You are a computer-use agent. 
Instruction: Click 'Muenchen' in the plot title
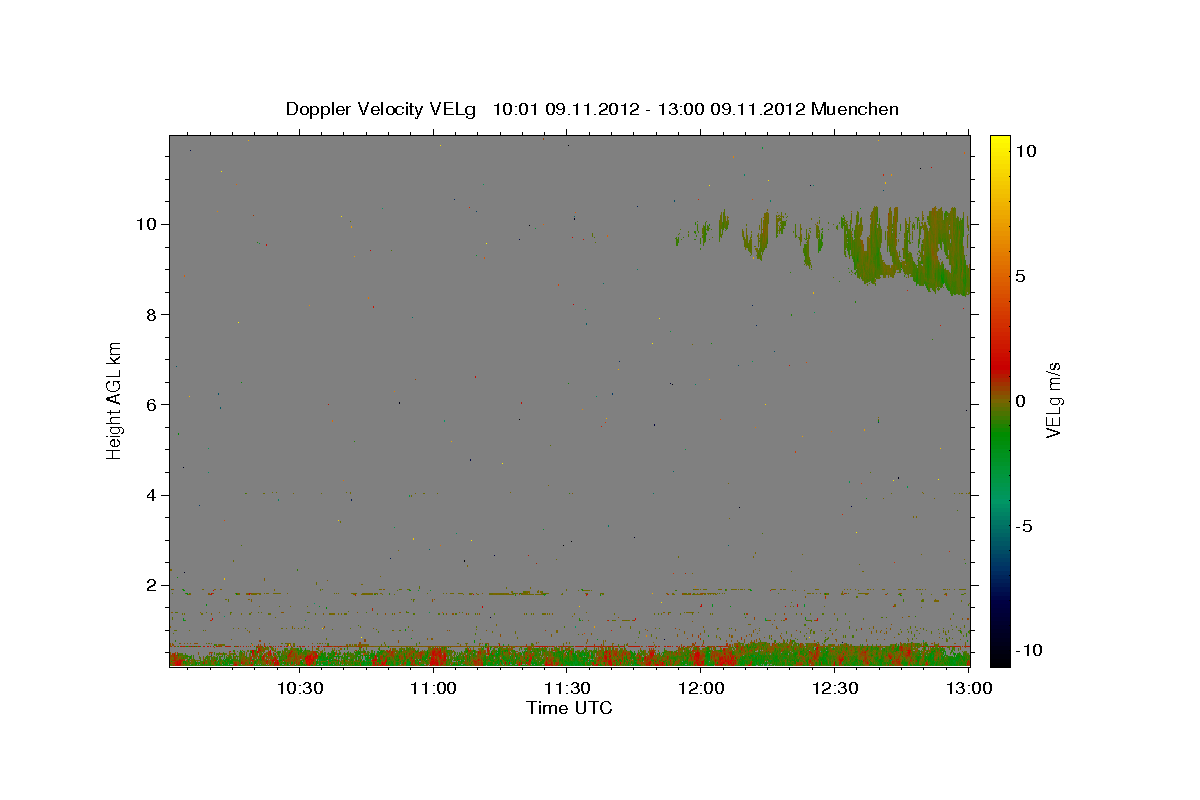click(855, 109)
